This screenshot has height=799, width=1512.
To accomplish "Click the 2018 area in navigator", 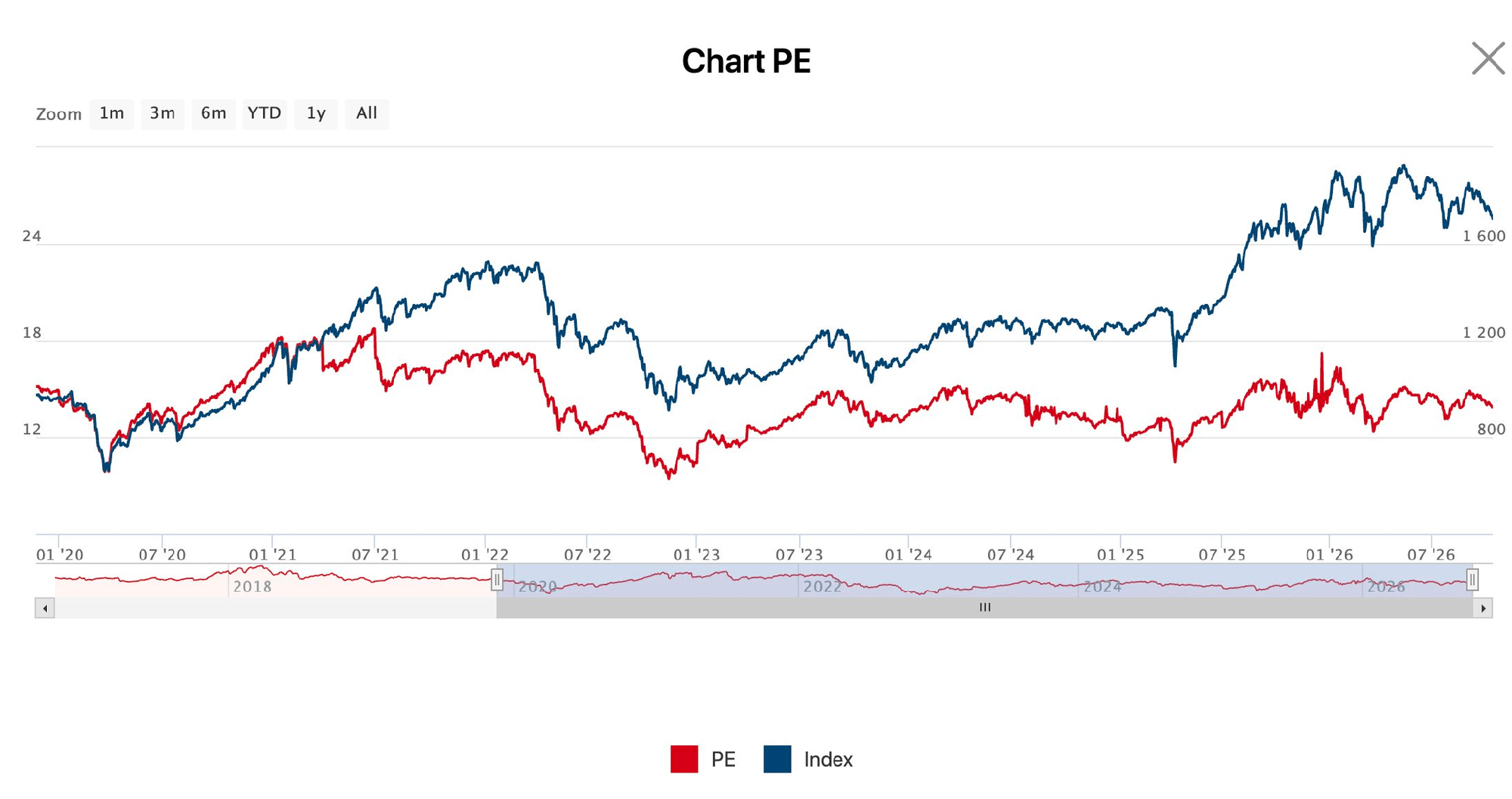I will 252,587.
